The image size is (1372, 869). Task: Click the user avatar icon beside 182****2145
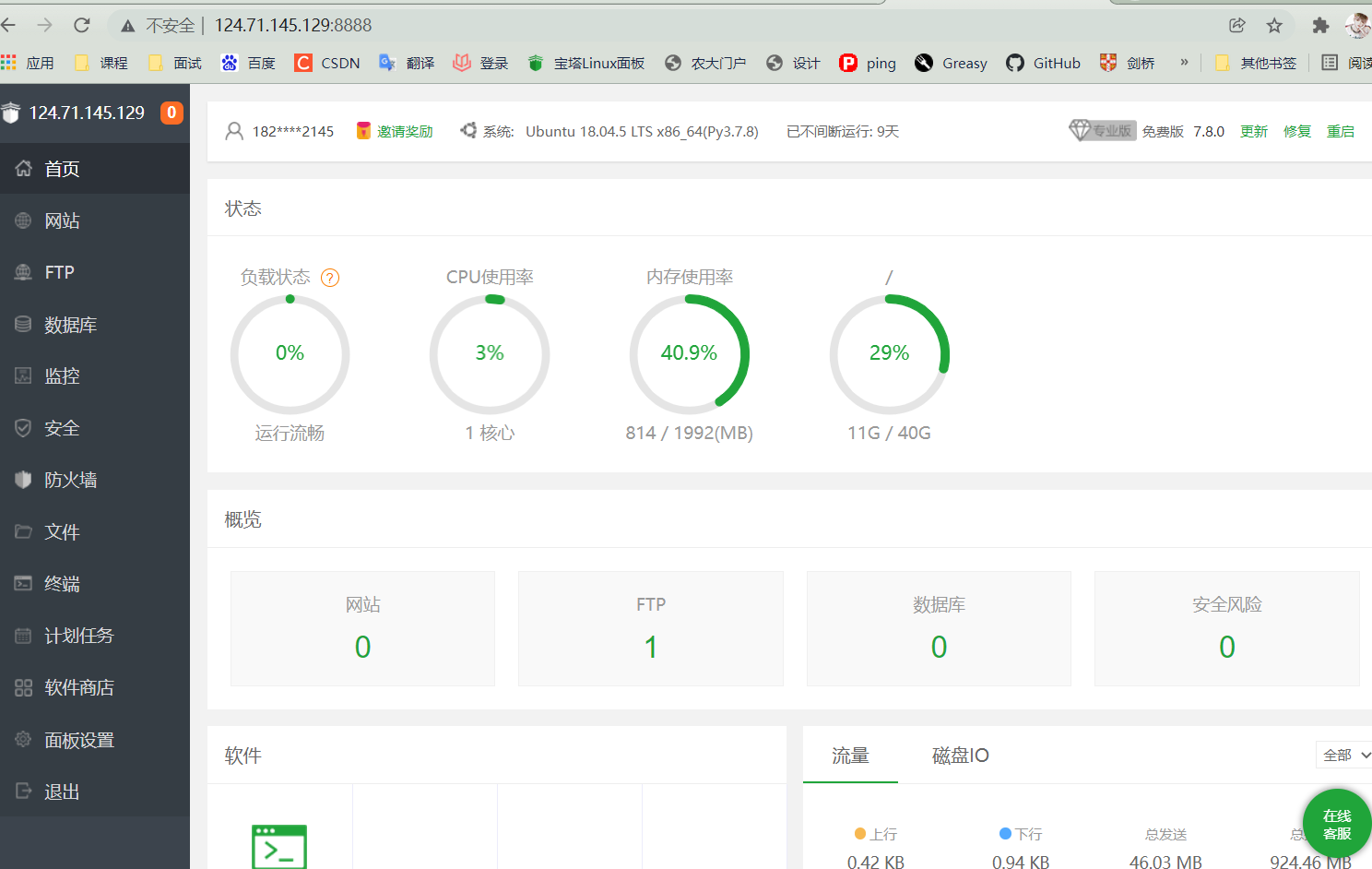click(x=234, y=131)
